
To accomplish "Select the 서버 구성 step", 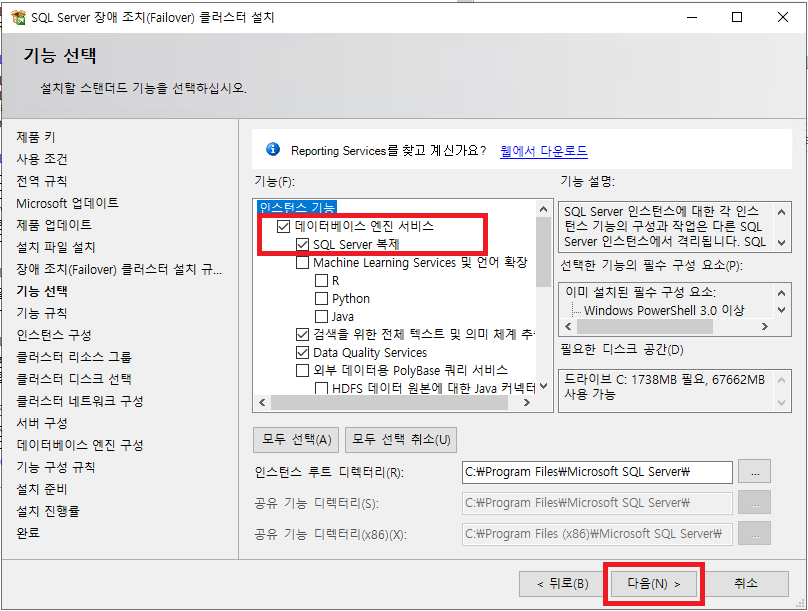I will pos(42,423).
